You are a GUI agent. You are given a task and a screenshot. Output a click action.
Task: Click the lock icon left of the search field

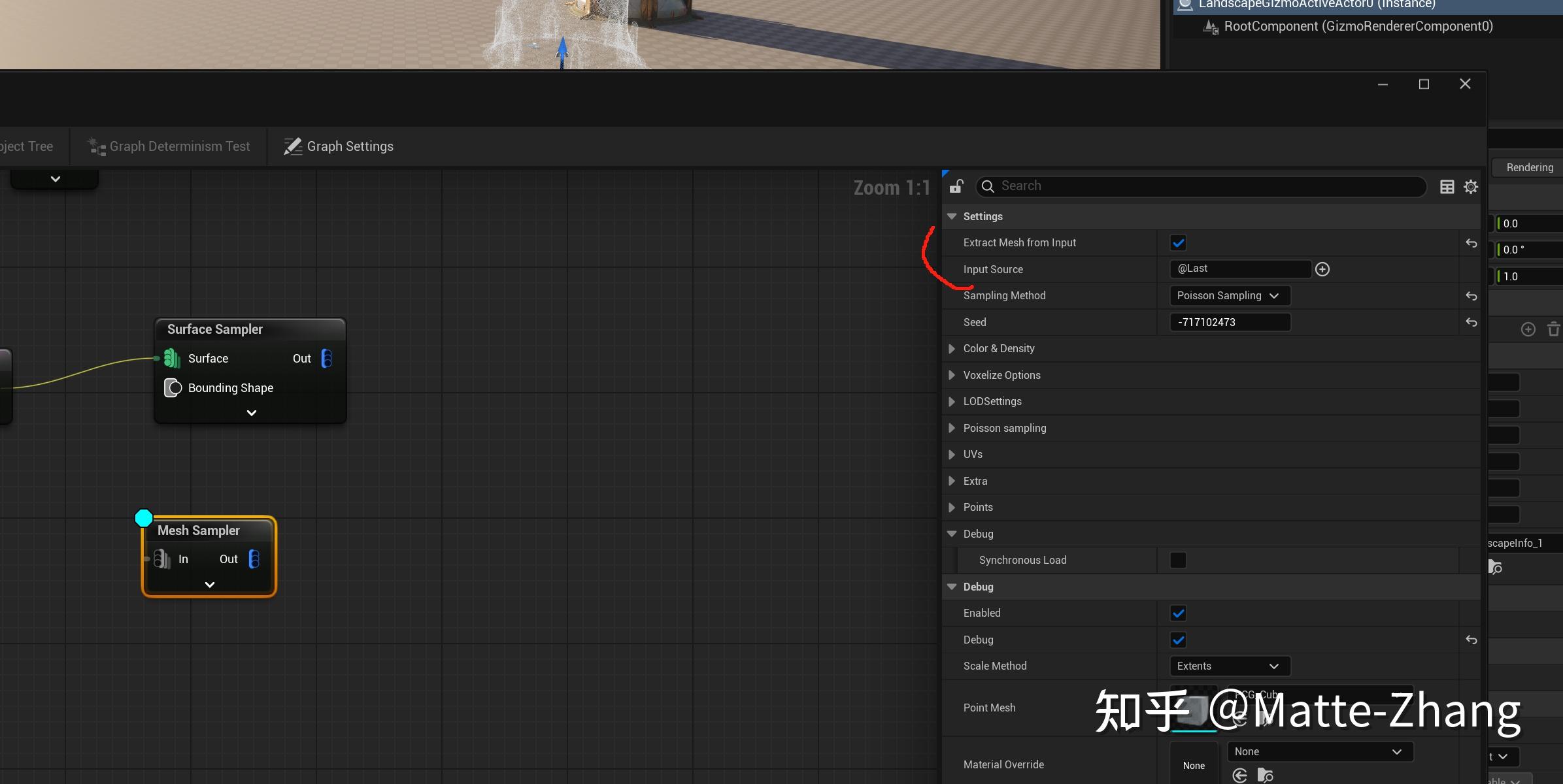tap(956, 186)
